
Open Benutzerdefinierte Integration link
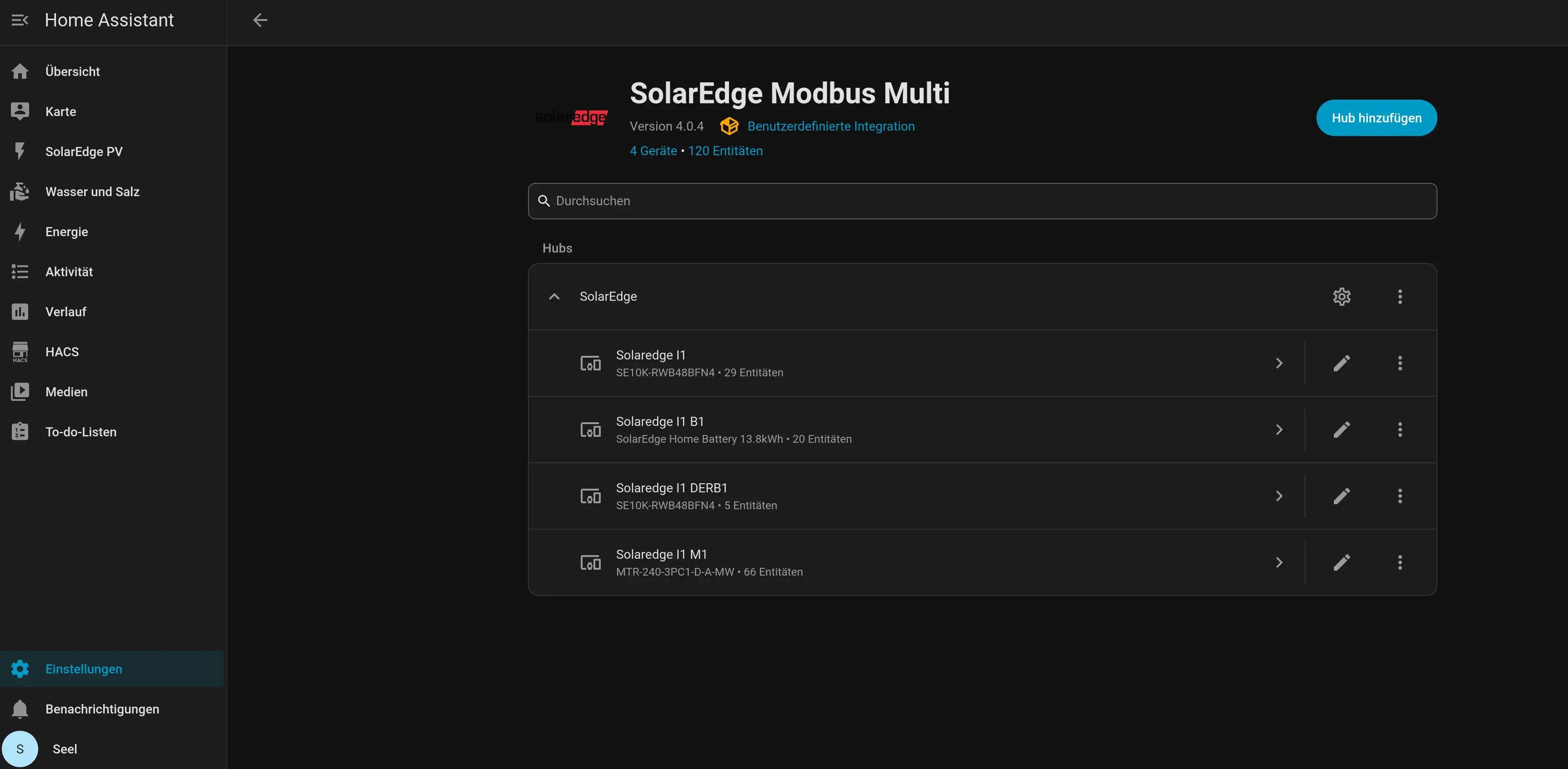830,126
